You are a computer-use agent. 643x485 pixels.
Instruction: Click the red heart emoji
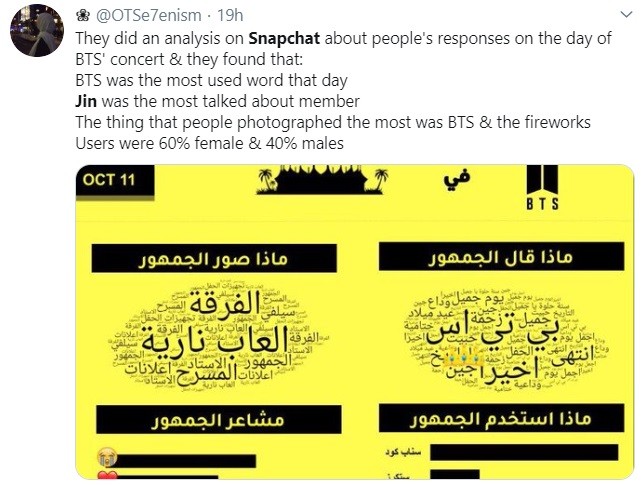tap(101, 474)
